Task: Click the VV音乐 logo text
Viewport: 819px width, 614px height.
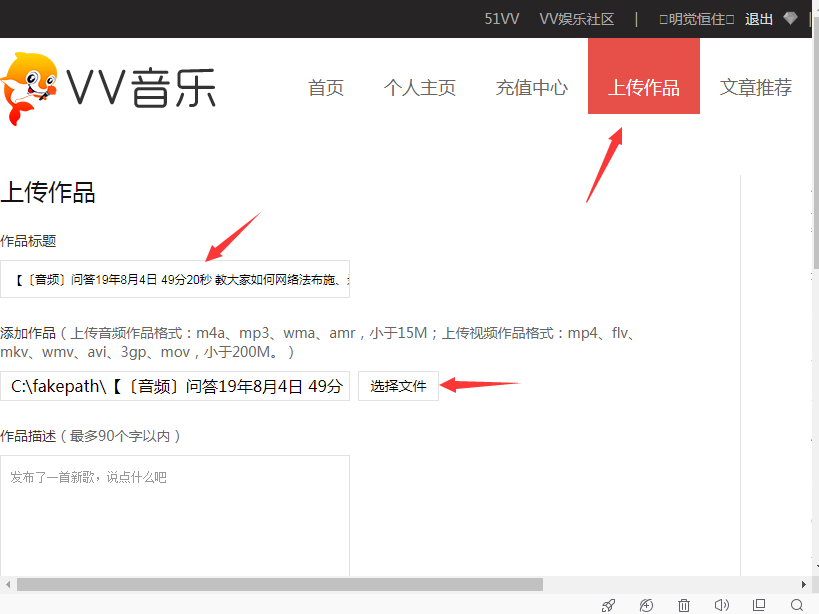Action: tap(141, 88)
